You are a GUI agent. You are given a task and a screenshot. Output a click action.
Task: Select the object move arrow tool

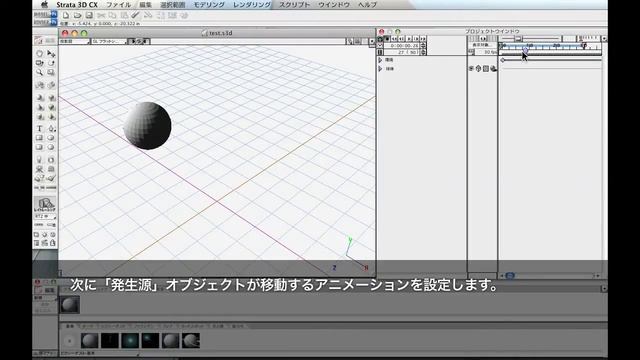point(51,53)
